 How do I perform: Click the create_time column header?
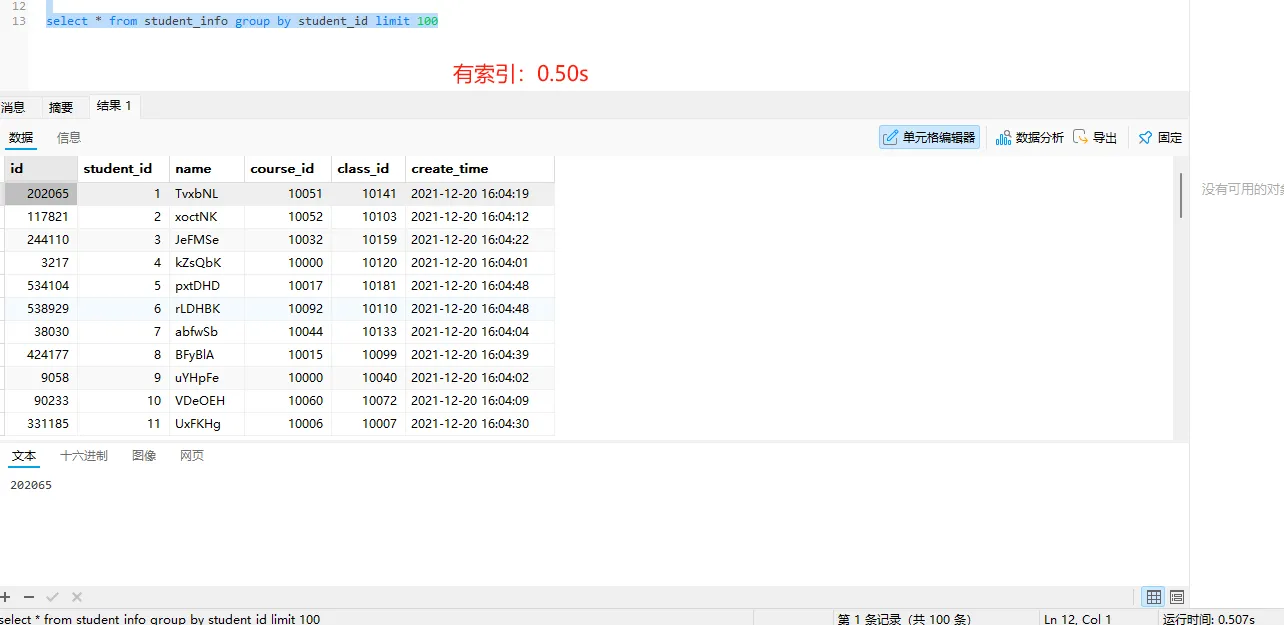450,169
